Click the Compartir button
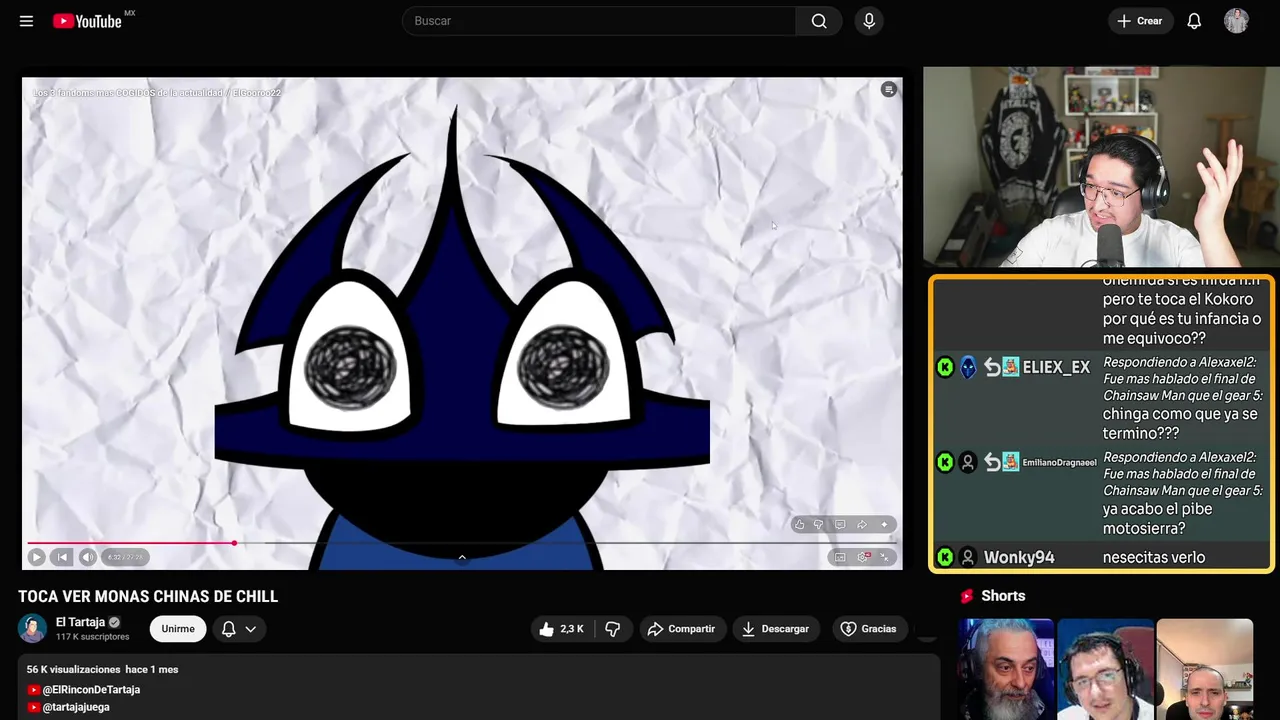 click(x=681, y=629)
